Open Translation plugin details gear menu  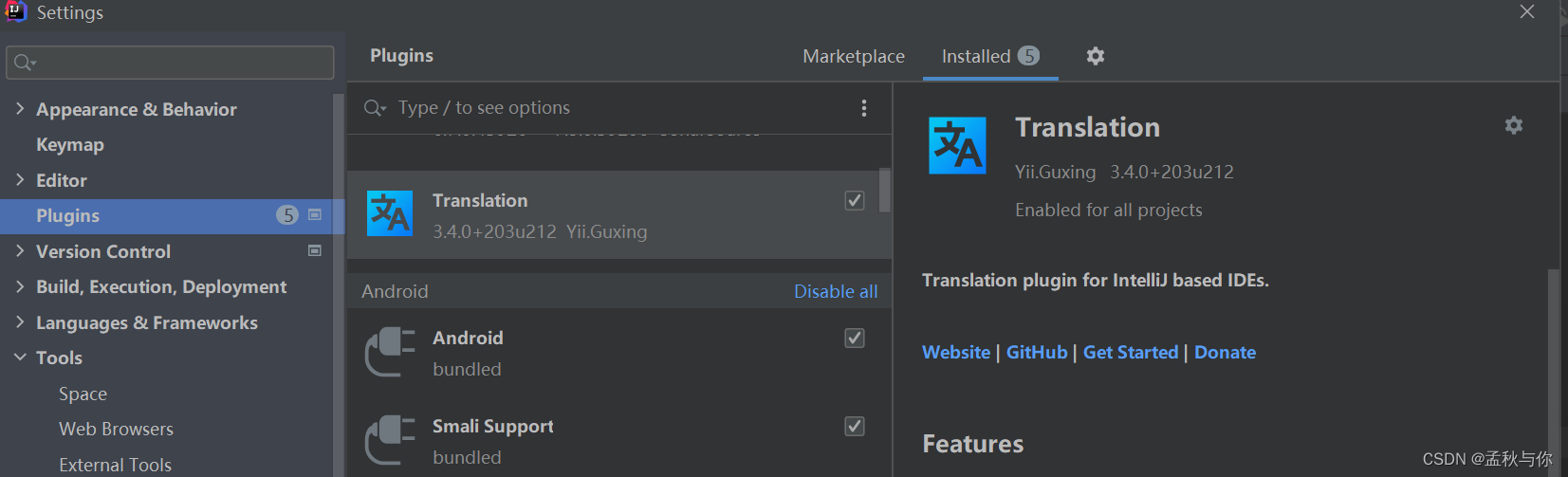[1513, 125]
